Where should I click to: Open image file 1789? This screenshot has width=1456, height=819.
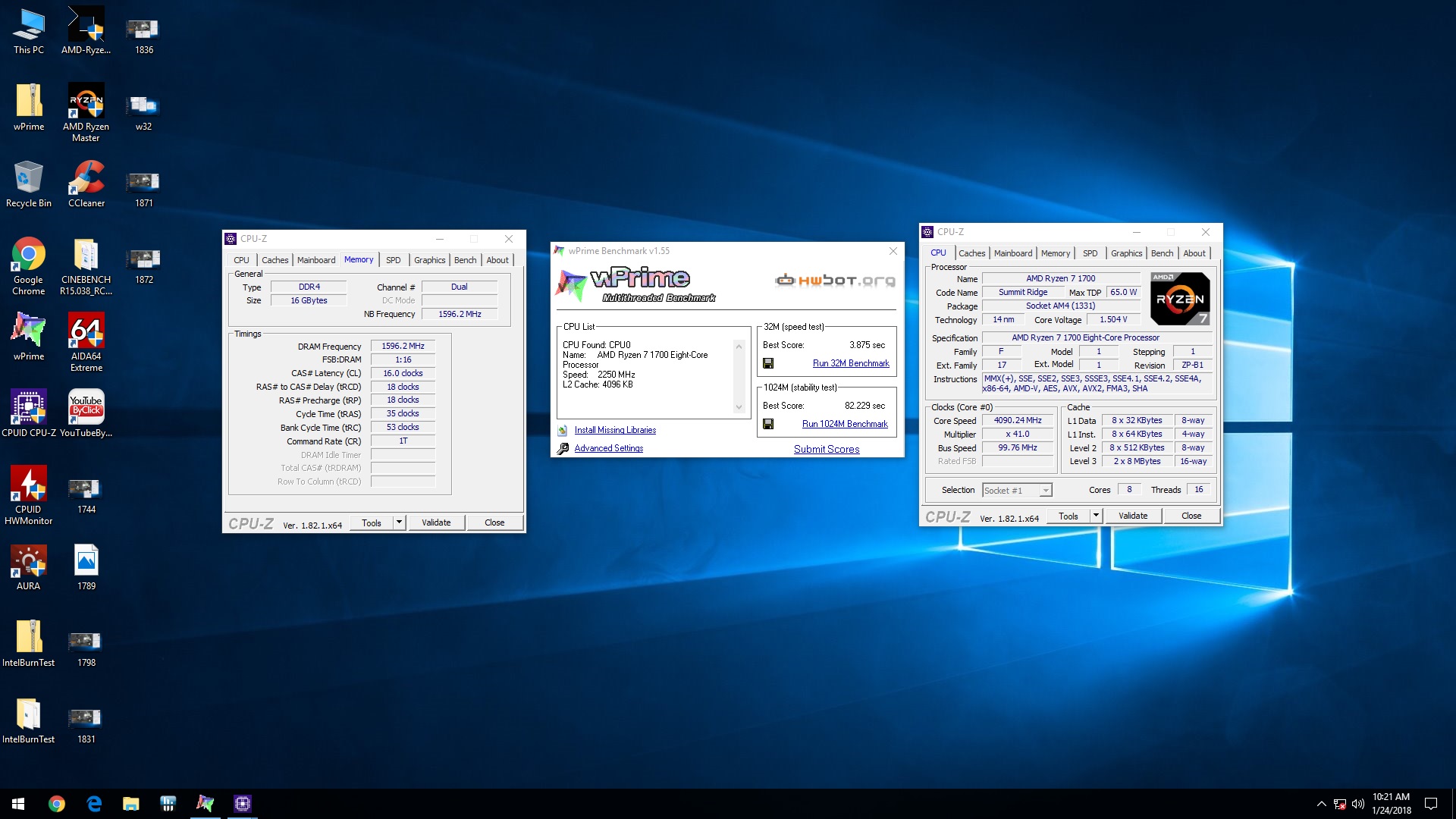(x=86, y=567)
